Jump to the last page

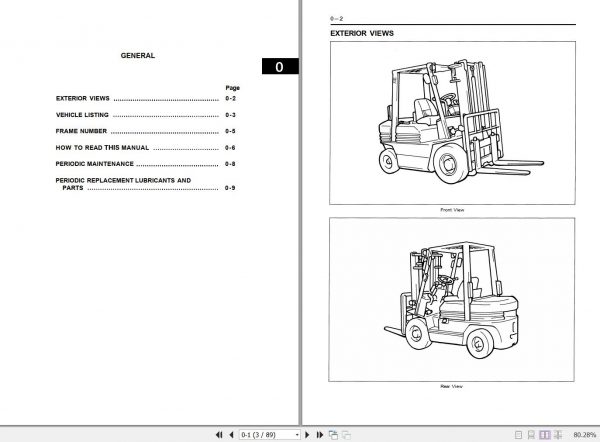point(320,435)
